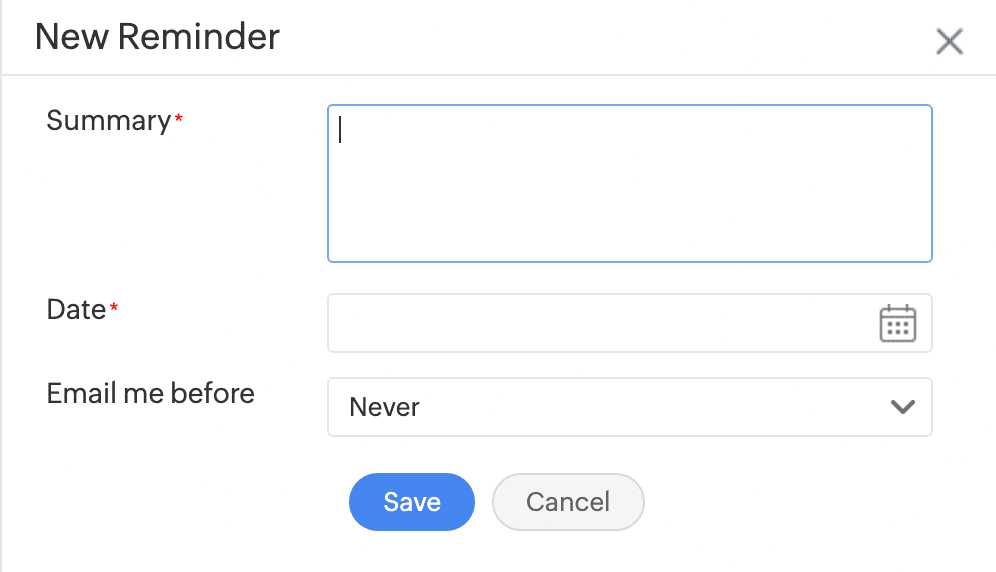Click the red asterisk next to Date
The image size is (996, 572).
(114, 308)
